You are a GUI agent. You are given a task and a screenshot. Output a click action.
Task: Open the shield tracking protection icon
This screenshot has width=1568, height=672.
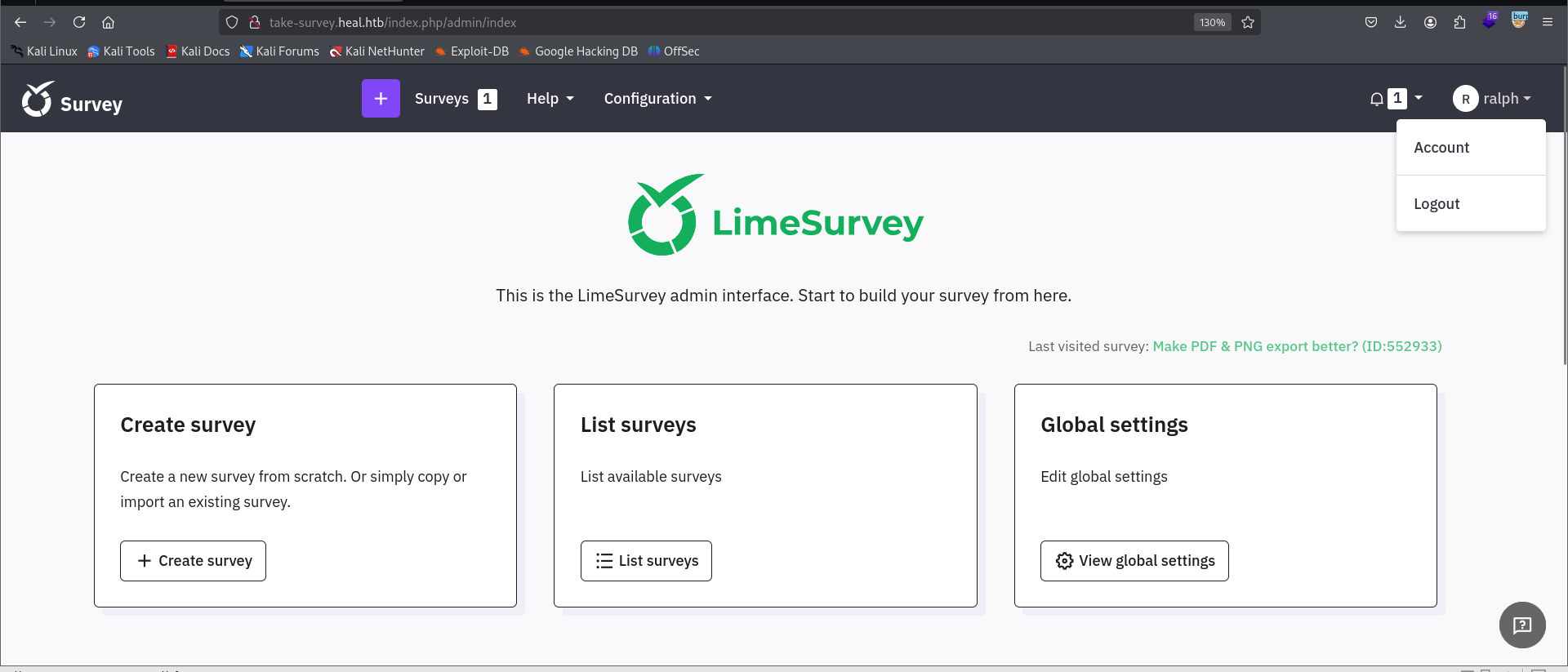point(232,22)
